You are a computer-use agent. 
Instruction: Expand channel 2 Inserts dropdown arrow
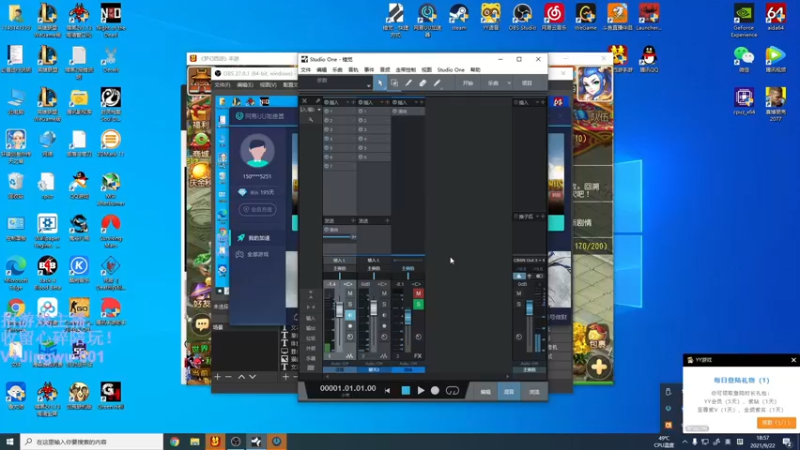(x=382, y=103)
